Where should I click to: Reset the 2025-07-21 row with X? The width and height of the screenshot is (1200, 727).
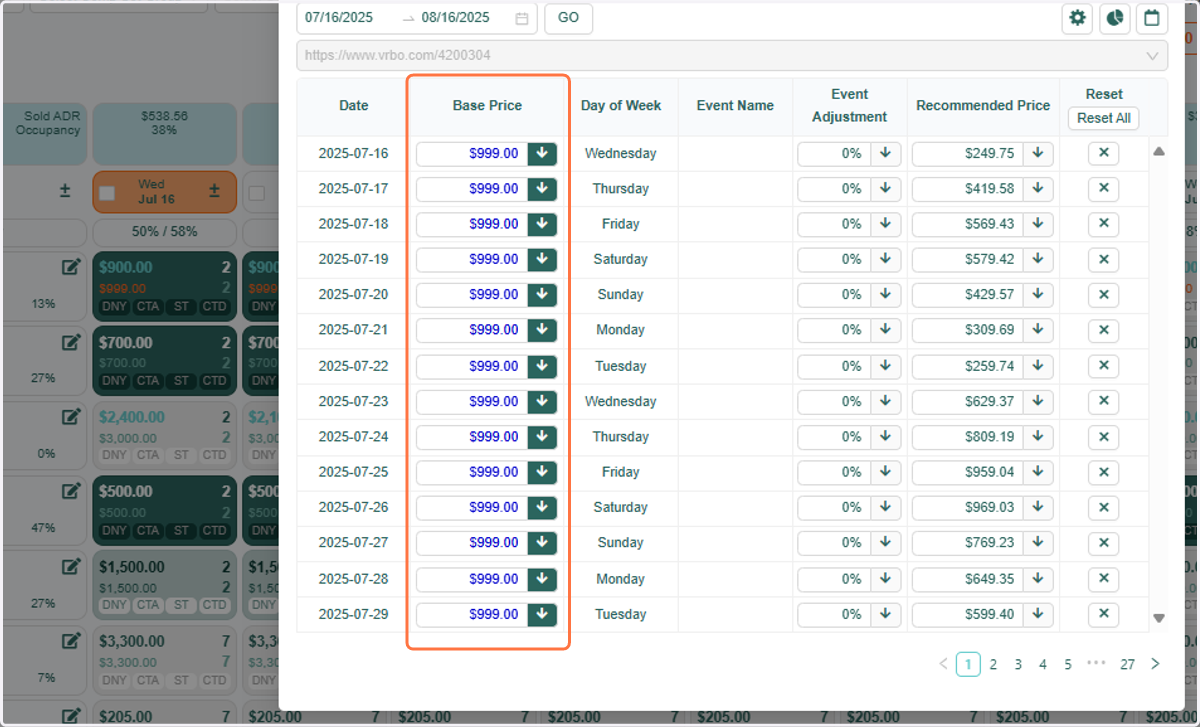pos(1104,330)
